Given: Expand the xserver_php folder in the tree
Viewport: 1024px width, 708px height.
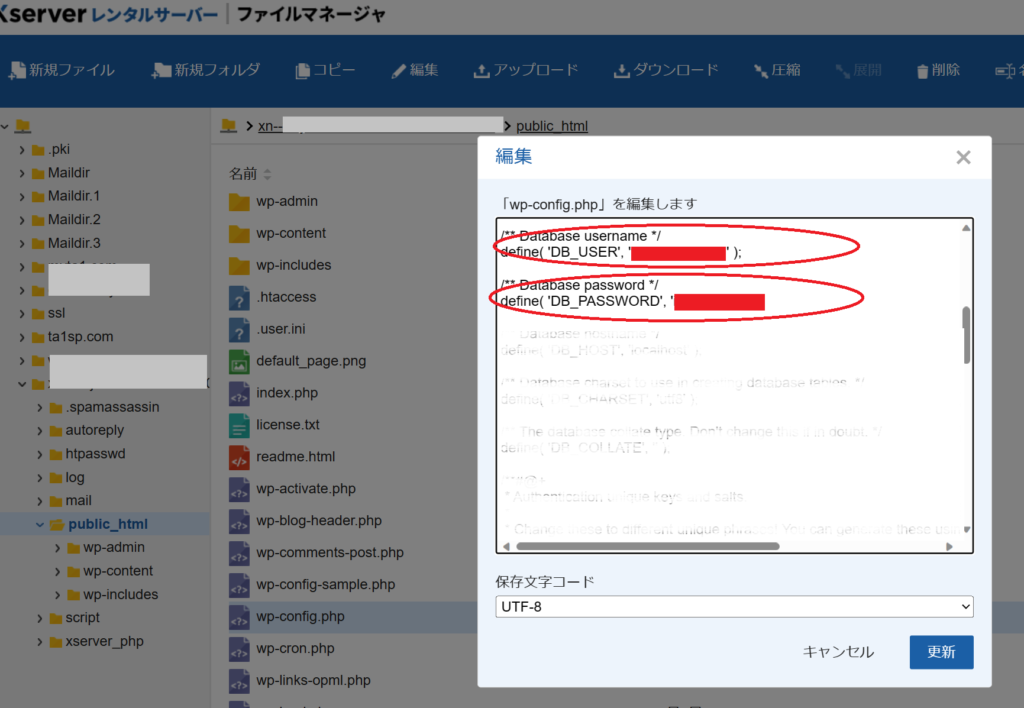Looking at the screenshot, I should click(x=40, y=641).
